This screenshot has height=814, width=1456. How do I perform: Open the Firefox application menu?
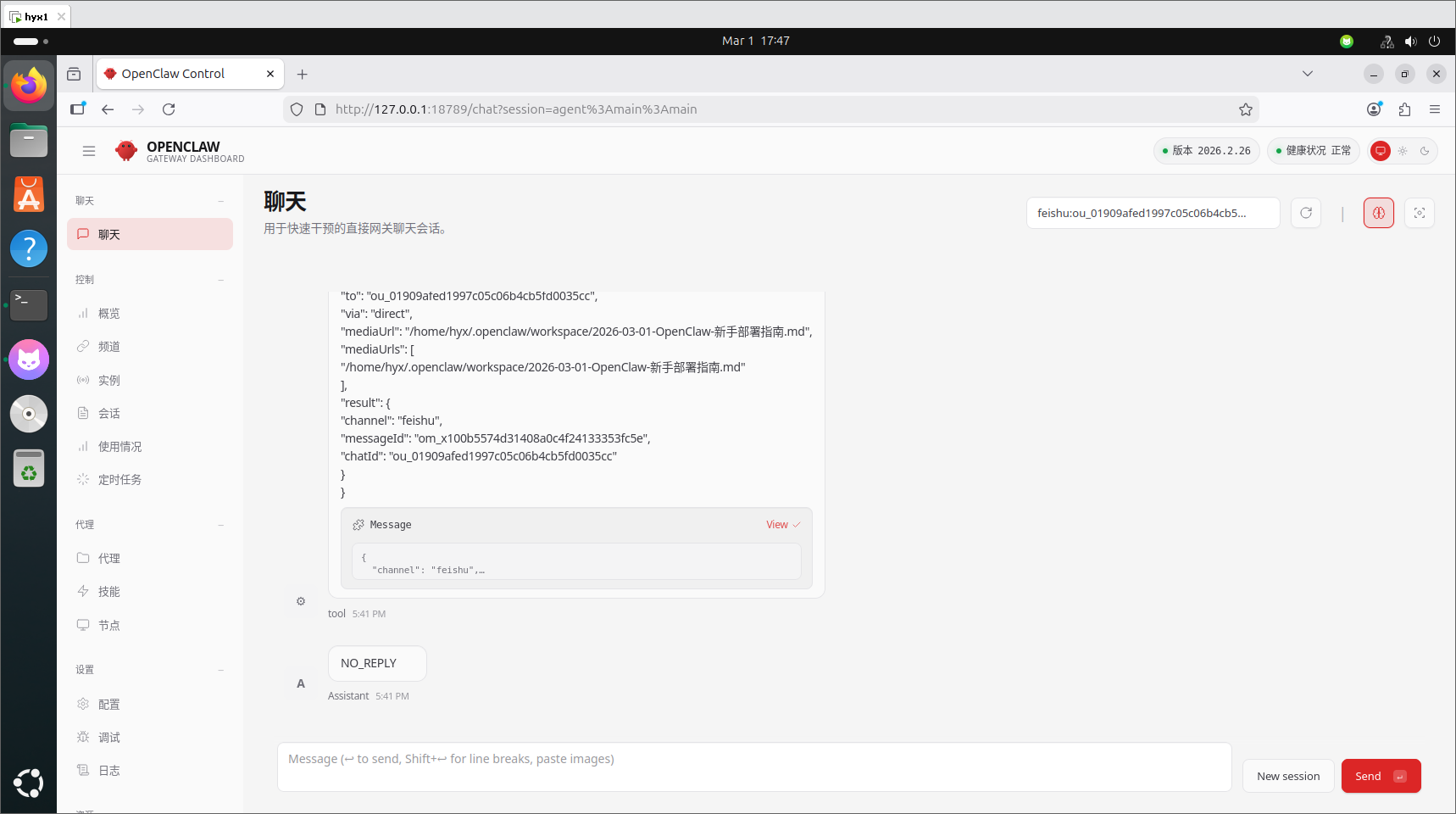1435,109
